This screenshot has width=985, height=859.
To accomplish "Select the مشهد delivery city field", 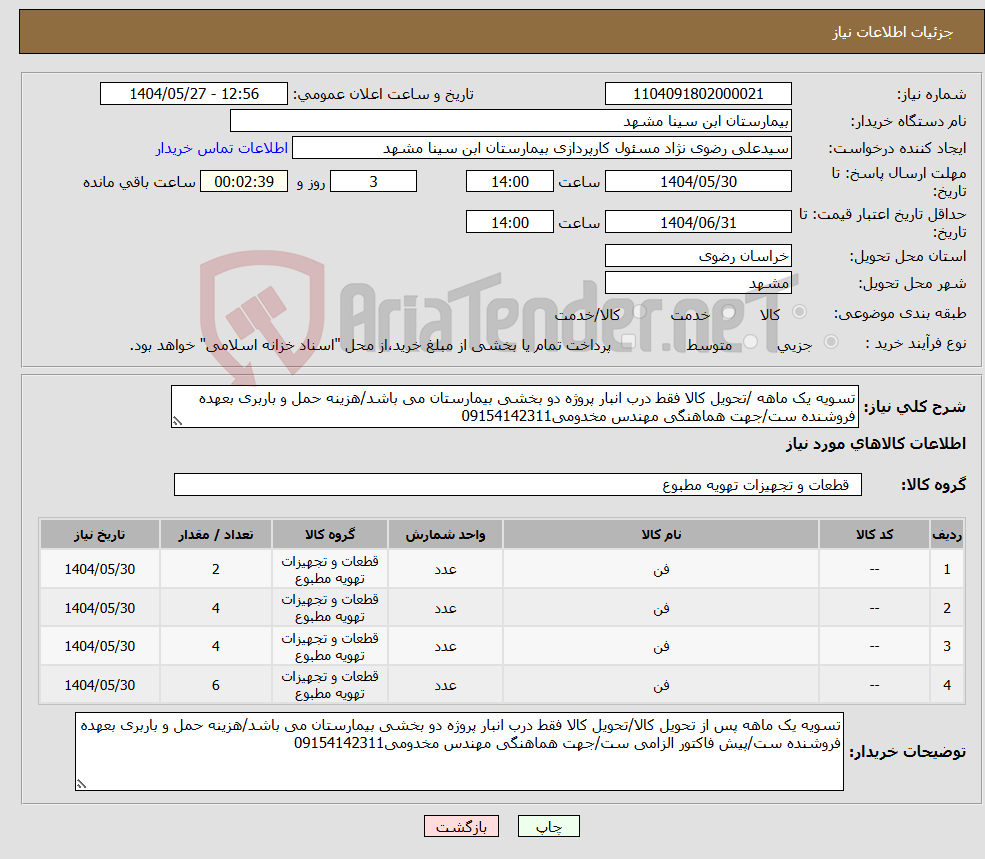I will click(697, 282).
